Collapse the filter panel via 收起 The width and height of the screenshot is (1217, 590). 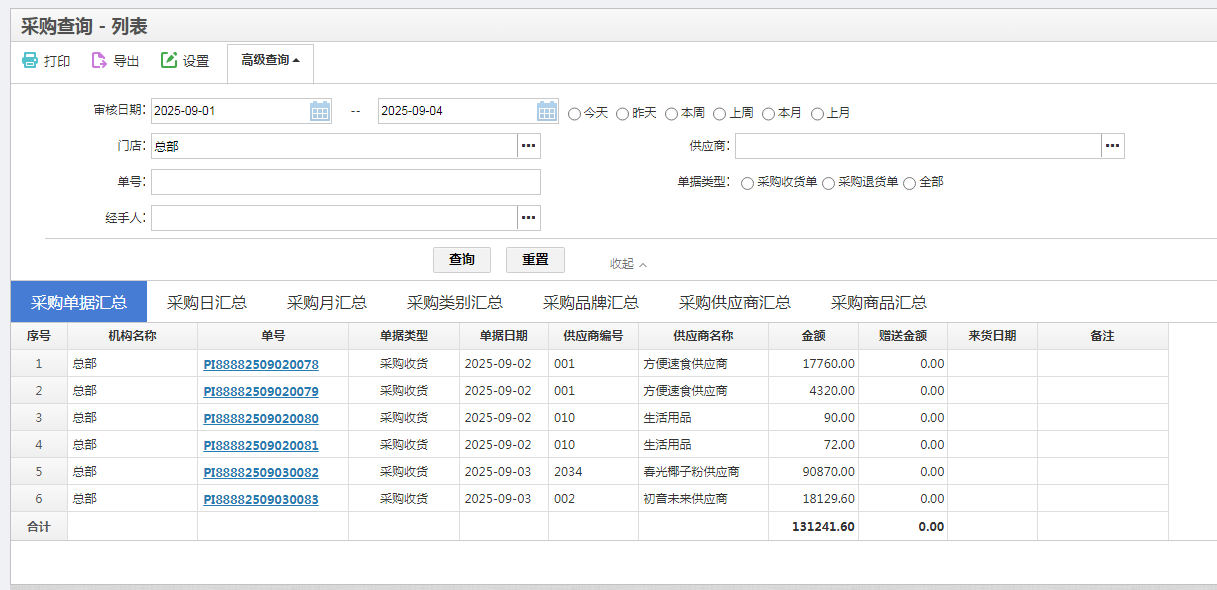tap(628, 264)
